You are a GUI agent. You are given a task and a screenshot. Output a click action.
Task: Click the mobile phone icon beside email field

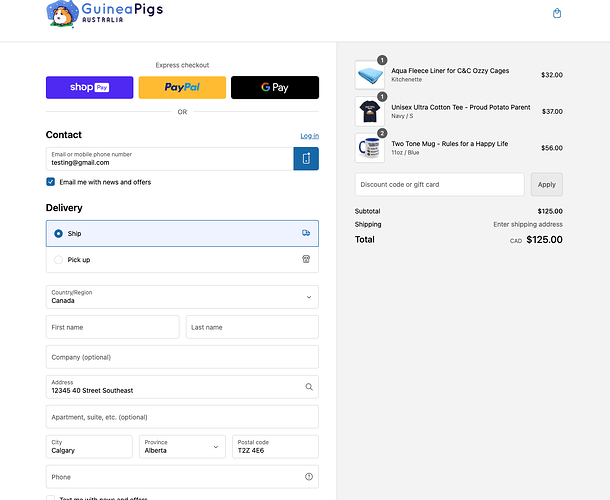[306, 158]
